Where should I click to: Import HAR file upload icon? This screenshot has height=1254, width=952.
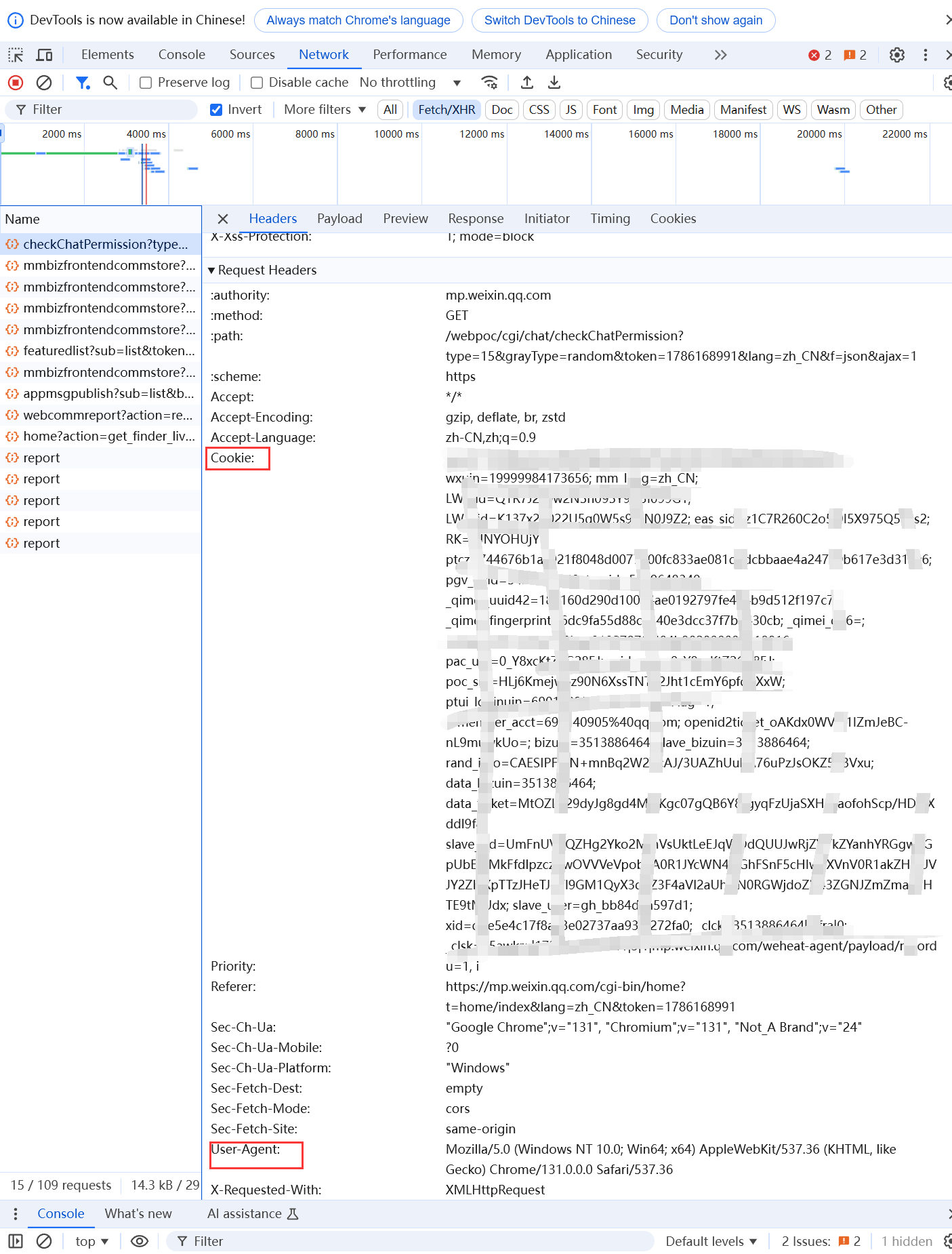click(x=527, y=83)
